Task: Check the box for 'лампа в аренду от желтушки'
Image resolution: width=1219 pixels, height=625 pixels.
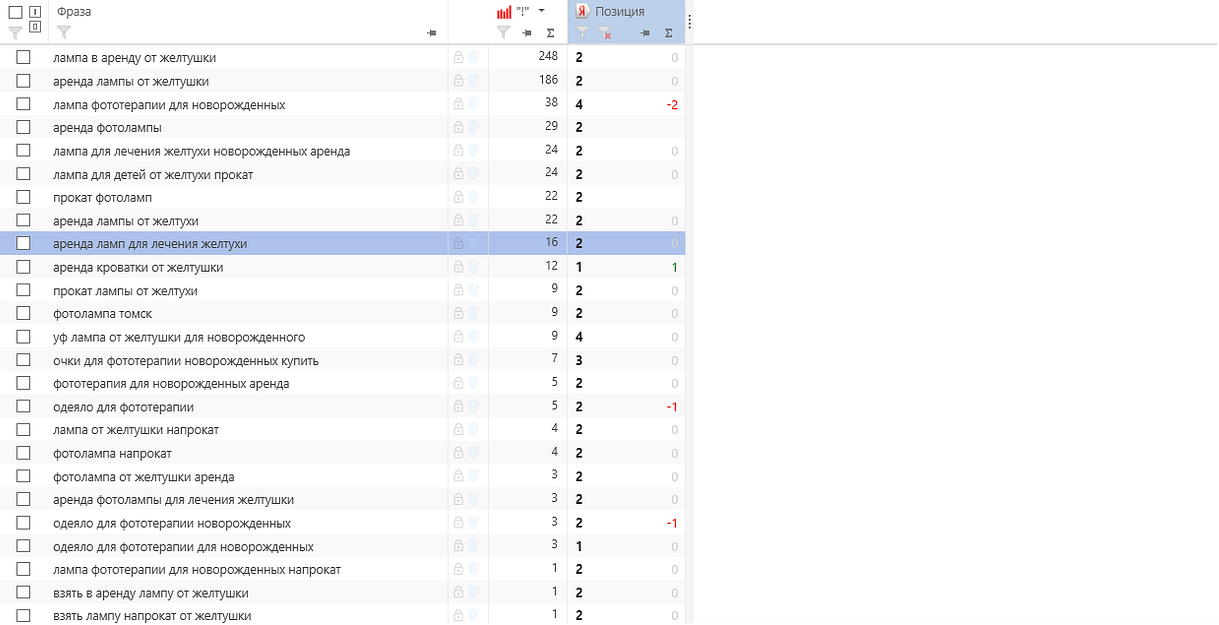Action: (x=23, y=57)
